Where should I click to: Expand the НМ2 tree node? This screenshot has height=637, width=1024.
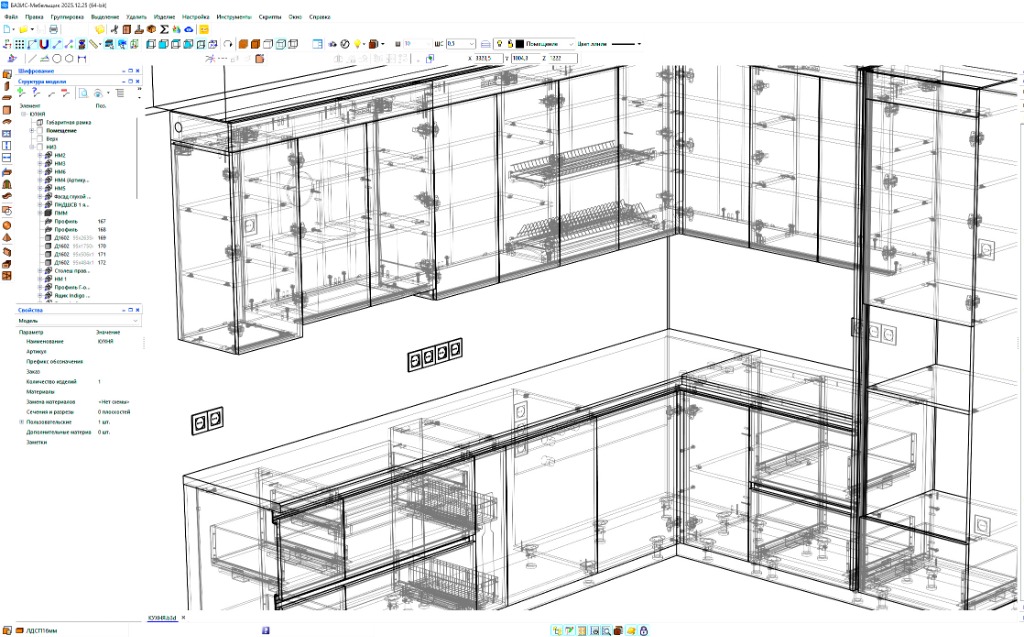40,156
